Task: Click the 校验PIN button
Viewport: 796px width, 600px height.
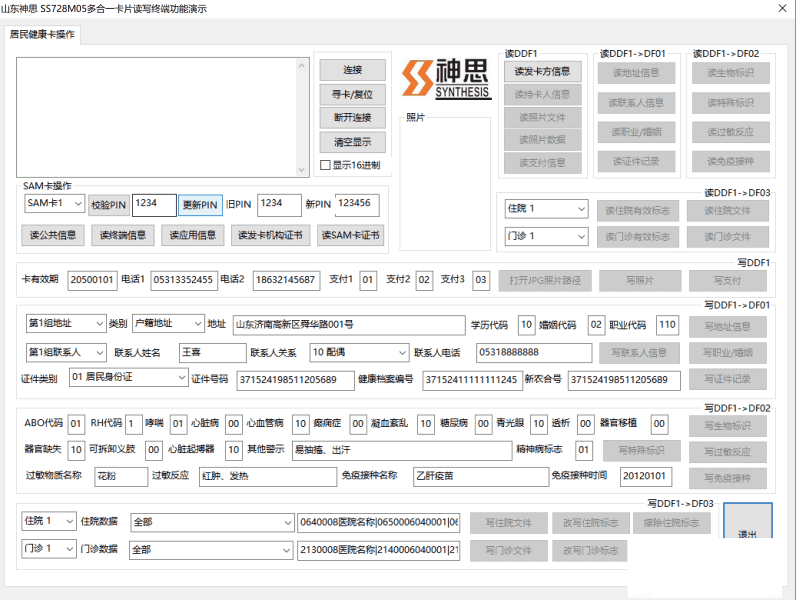Action: coord(108,205)
